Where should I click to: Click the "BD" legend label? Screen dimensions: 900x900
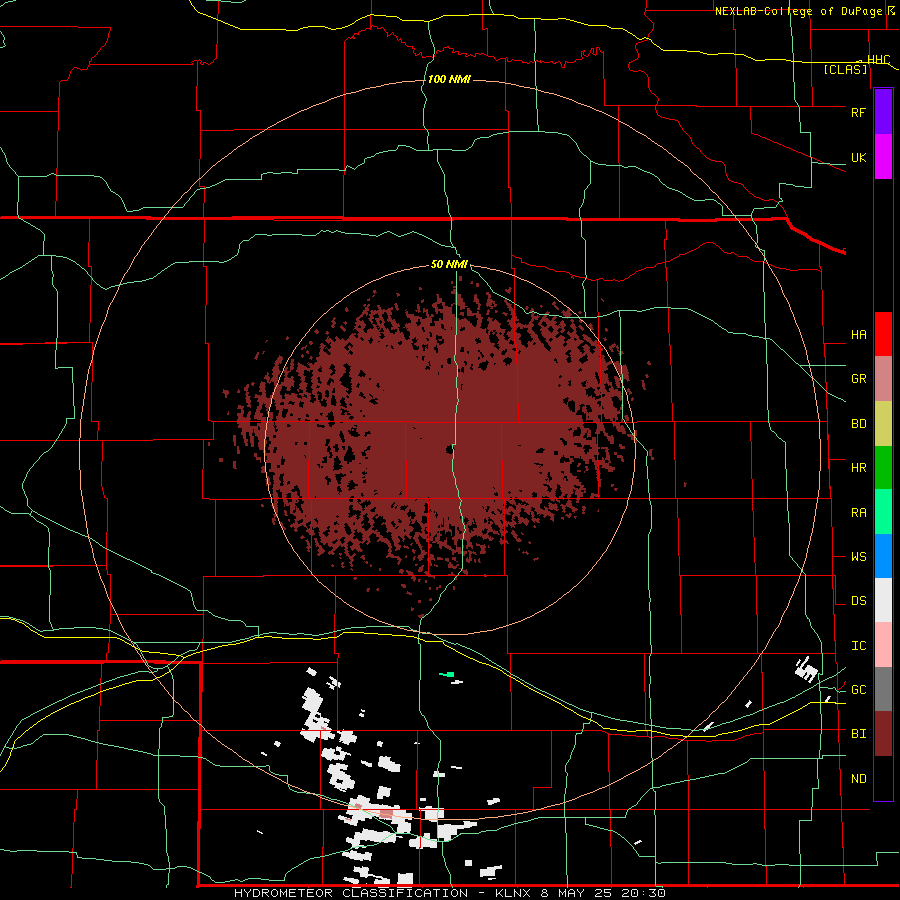tap(858, 424)
